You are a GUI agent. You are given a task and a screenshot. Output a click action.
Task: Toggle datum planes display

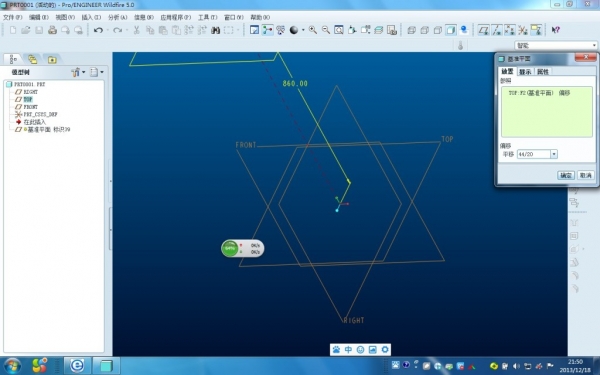[484, 30]
